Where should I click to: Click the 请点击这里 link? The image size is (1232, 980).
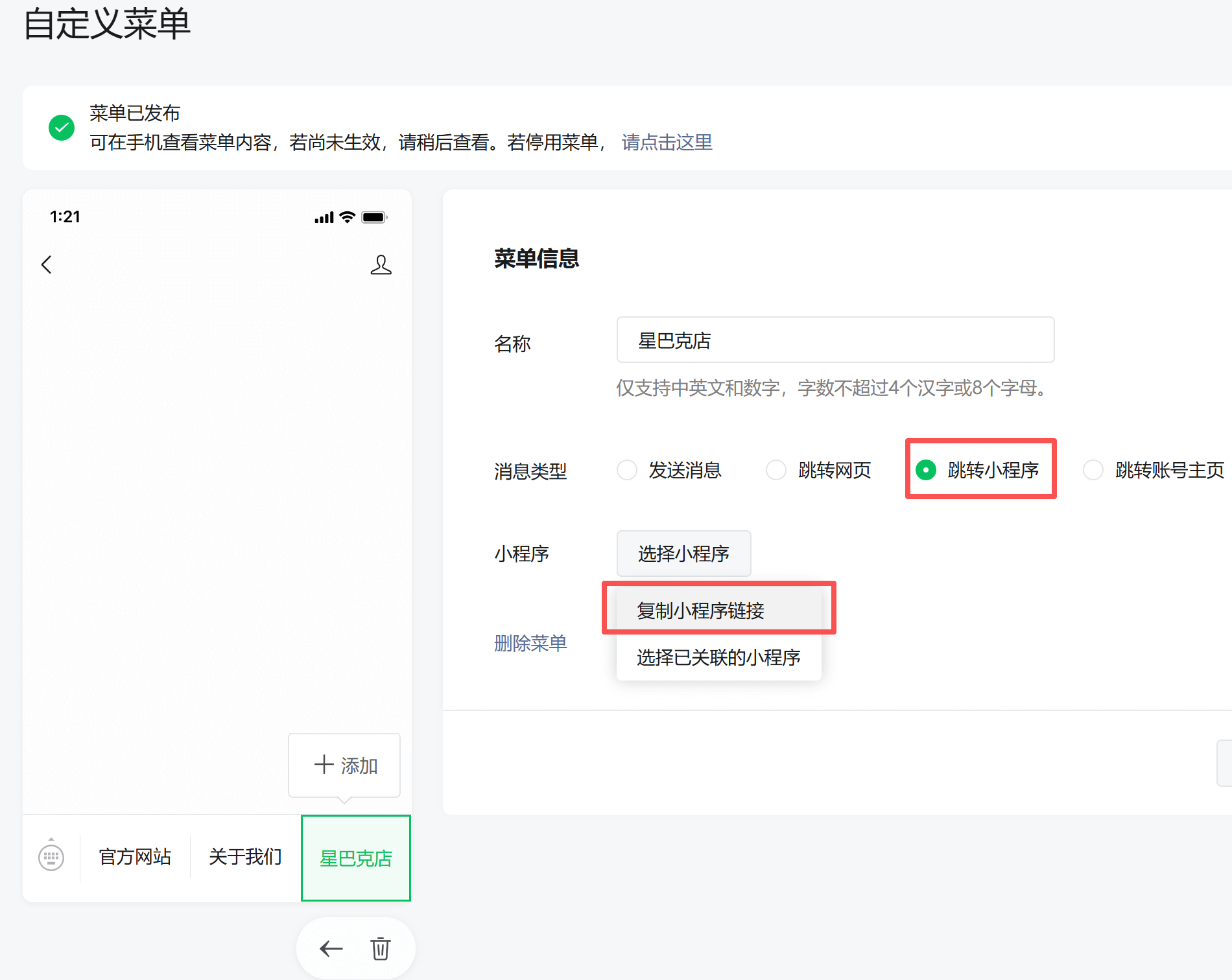pyautogui.click(x=667, y=142)
